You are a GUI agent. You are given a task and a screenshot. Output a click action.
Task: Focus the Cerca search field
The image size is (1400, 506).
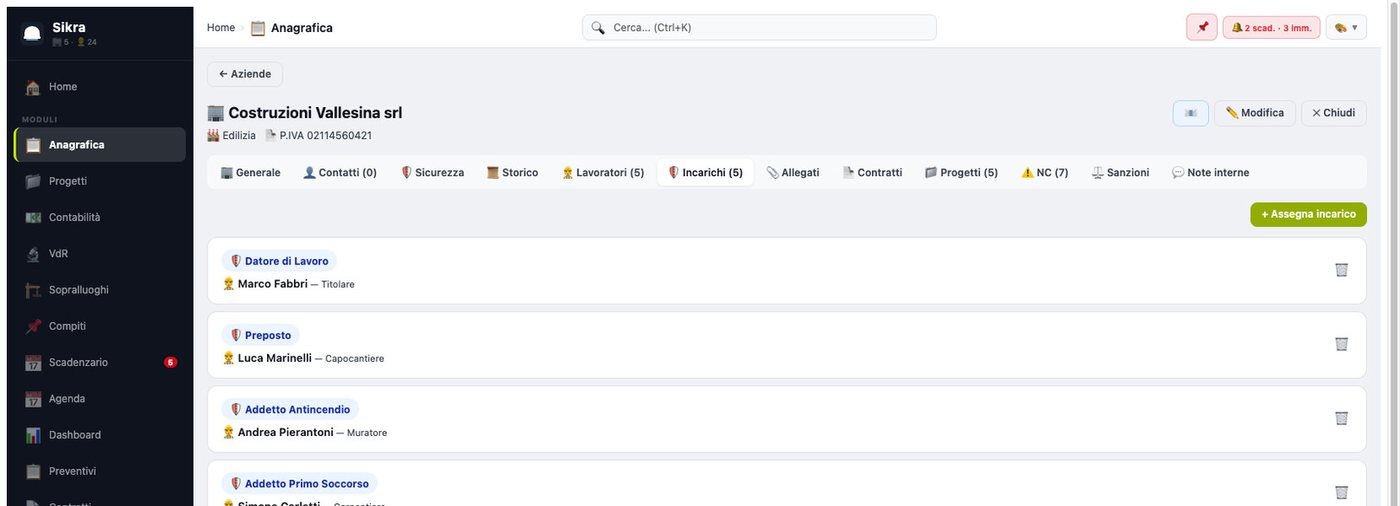coord(759,27)
